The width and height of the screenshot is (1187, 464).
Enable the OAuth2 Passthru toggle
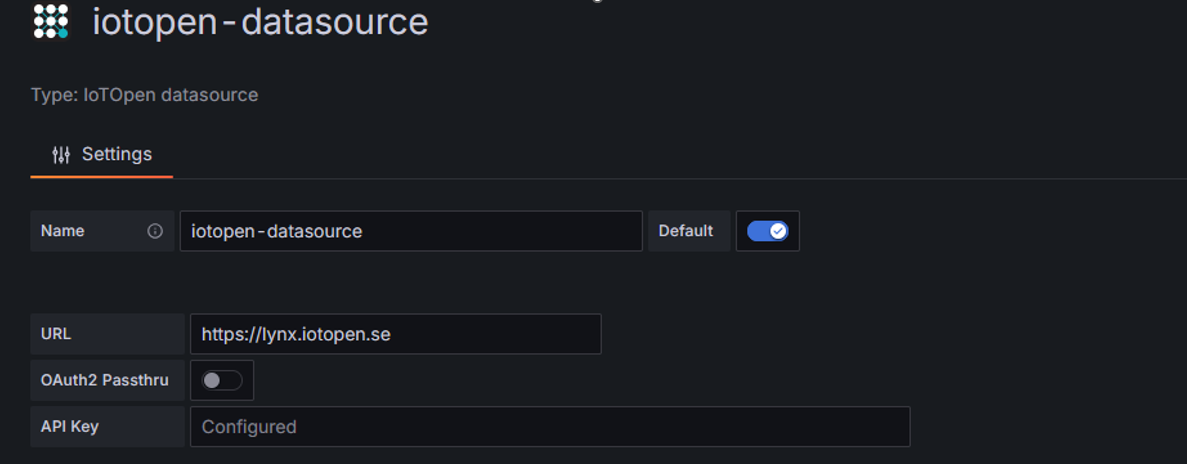pyautogui.click(x=222, y=380)
